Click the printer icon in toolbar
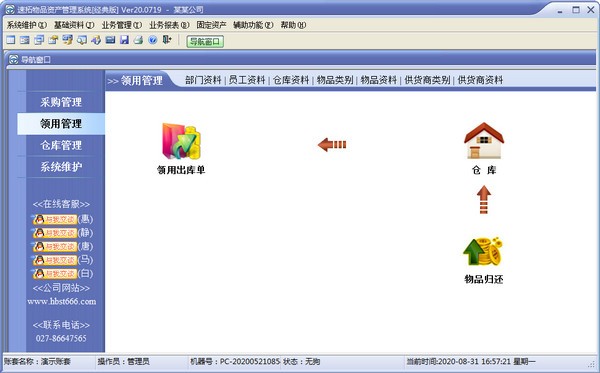This screenshot has width=600, height=373. click(139, 40)
